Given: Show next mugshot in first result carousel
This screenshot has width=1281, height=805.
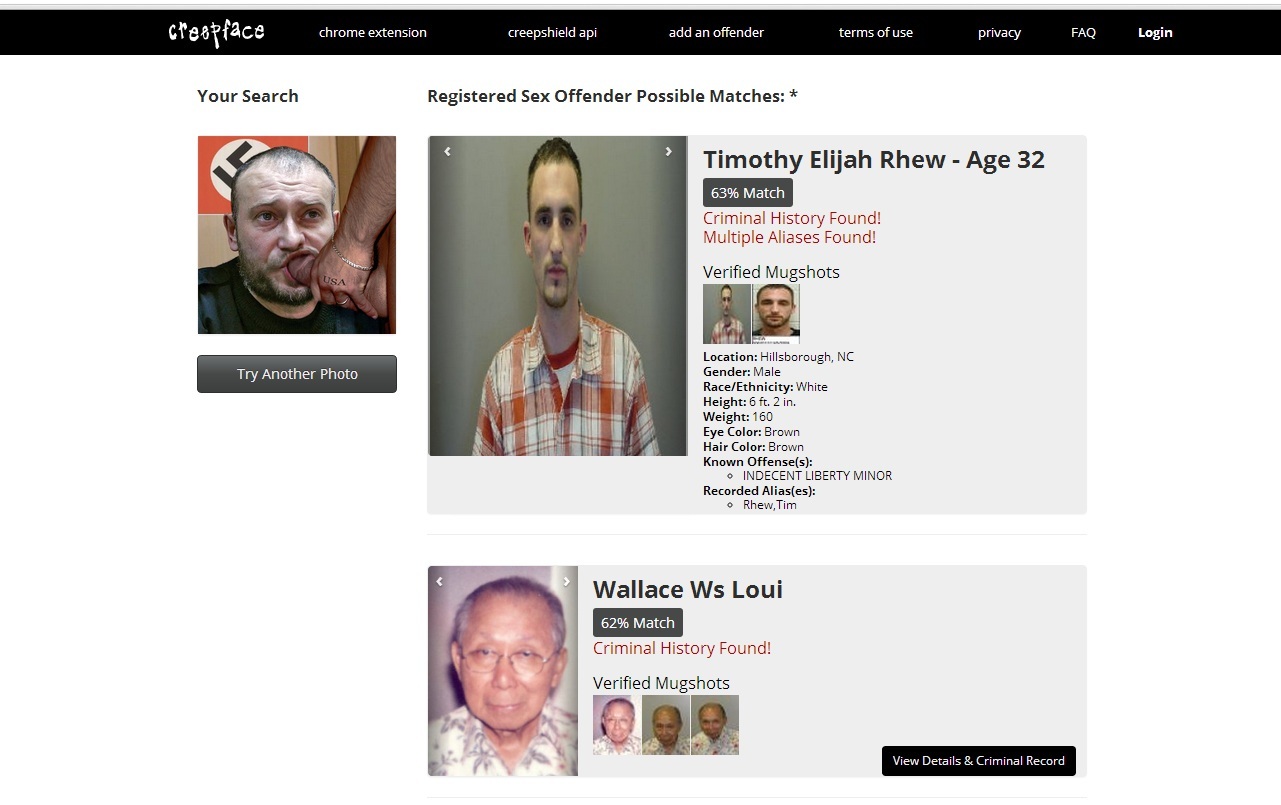Looking at the screenshot, I should (x=669, y=152).
